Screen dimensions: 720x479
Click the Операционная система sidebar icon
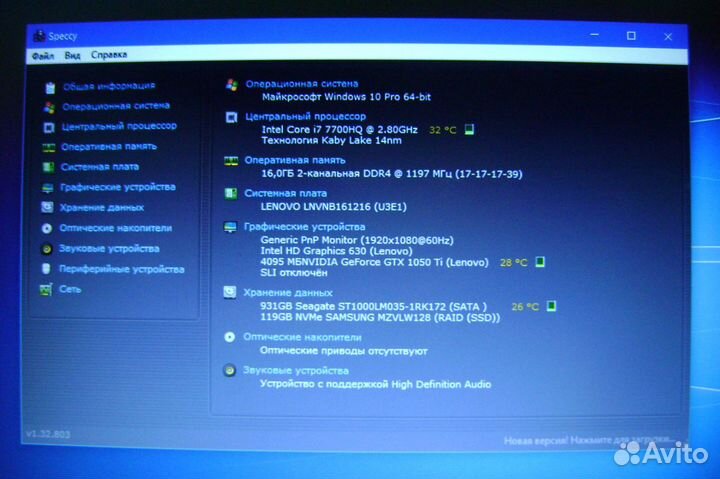[x=49, y=107]
